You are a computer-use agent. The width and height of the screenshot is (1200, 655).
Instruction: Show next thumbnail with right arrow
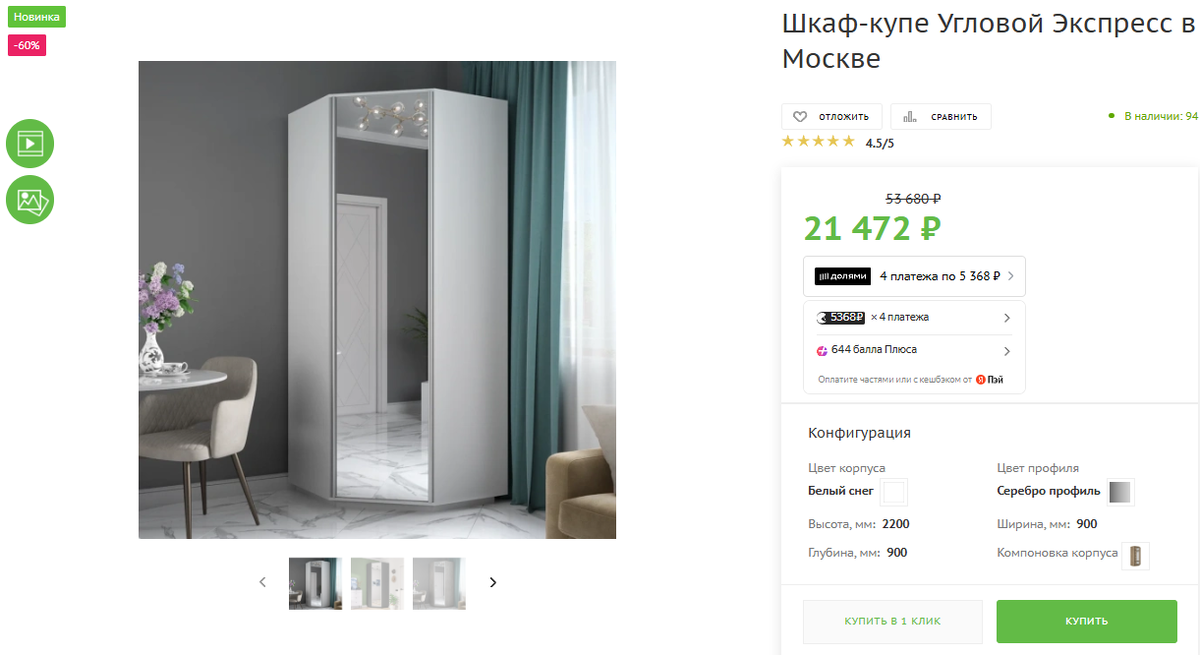tap(492, 582)
